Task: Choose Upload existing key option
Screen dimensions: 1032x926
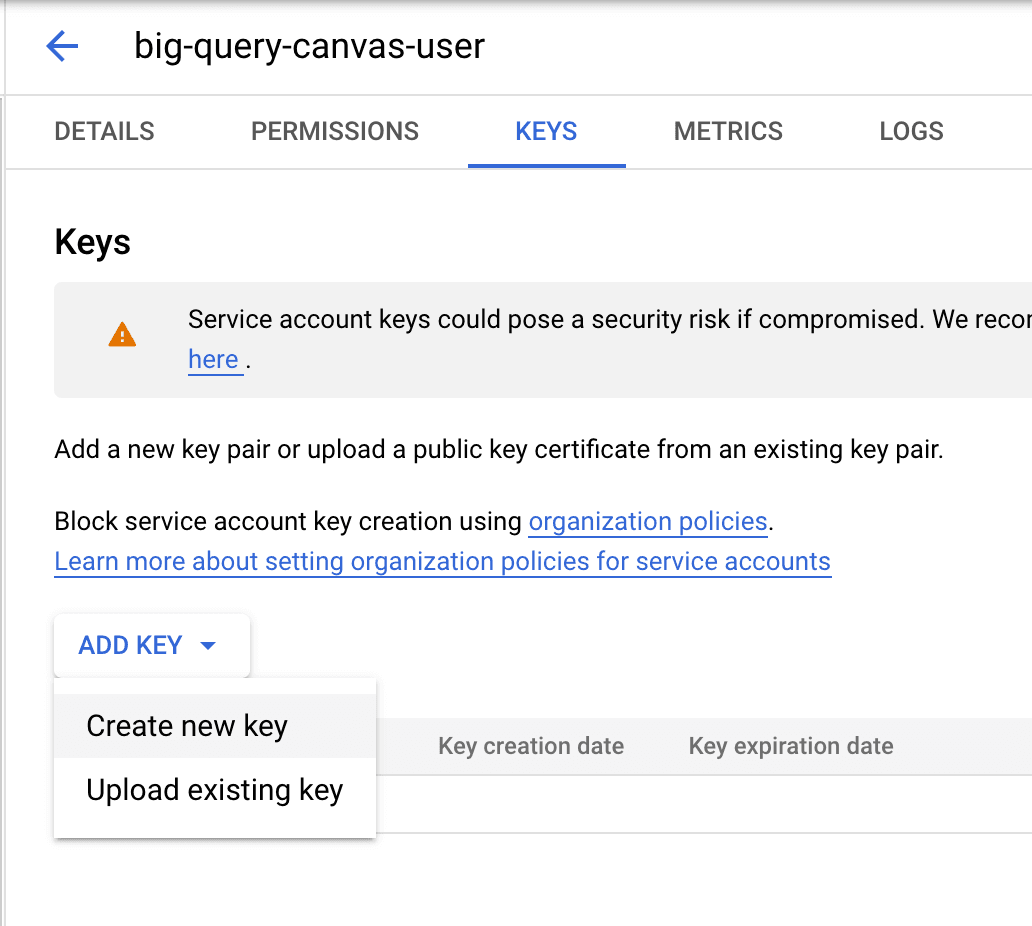Action: (215, 790)
